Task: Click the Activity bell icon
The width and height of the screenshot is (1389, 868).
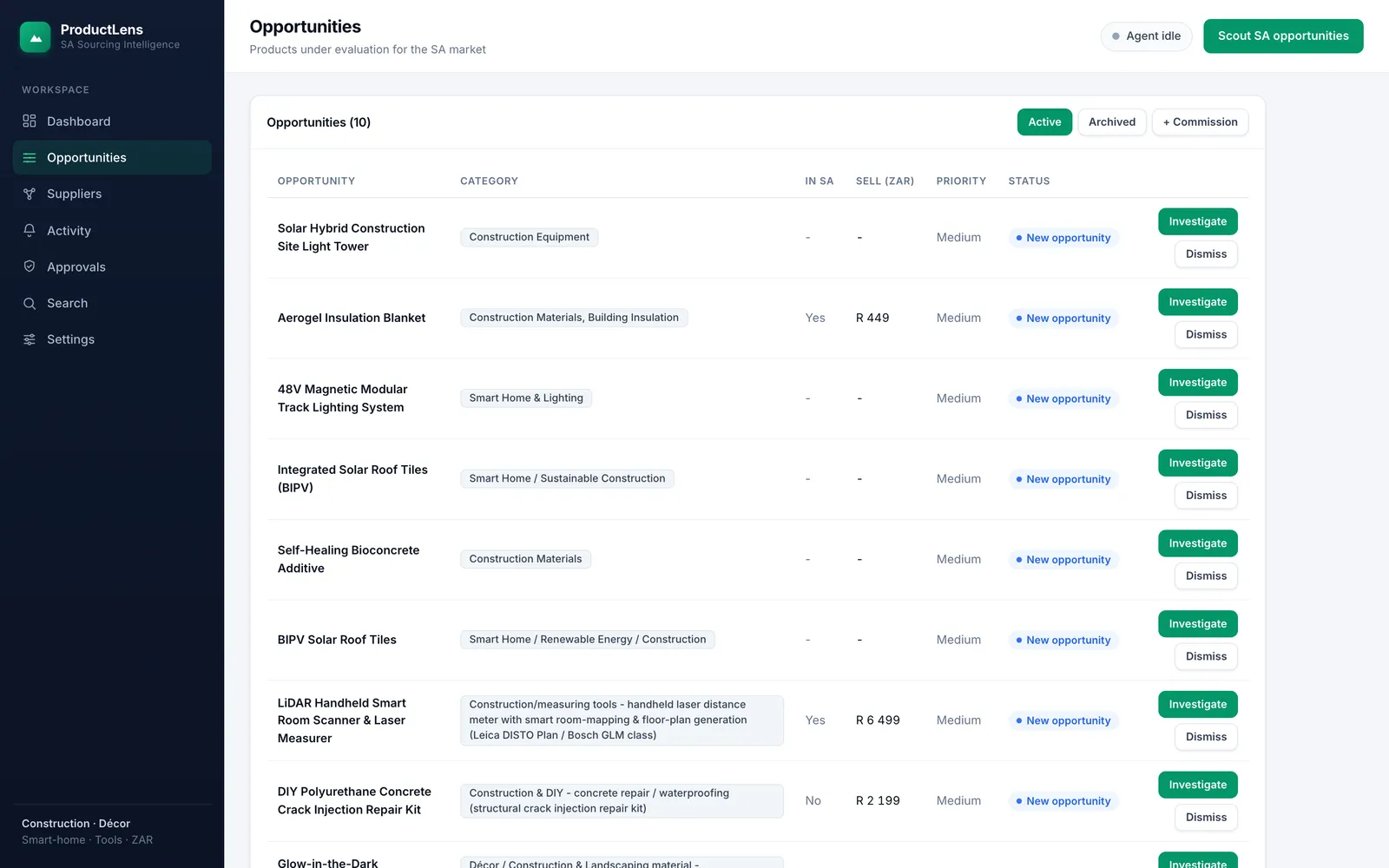Action: [x=30, y=230]
